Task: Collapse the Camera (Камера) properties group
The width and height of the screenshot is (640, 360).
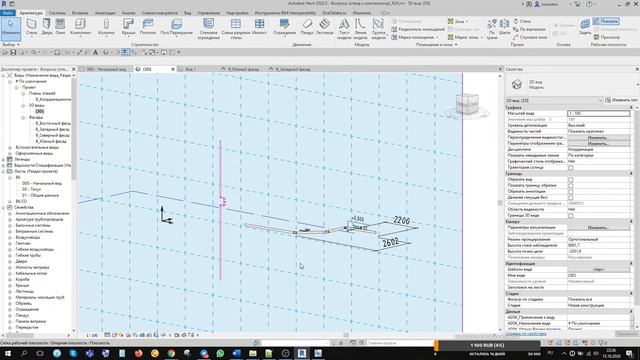Action: (x=631, y=221)
